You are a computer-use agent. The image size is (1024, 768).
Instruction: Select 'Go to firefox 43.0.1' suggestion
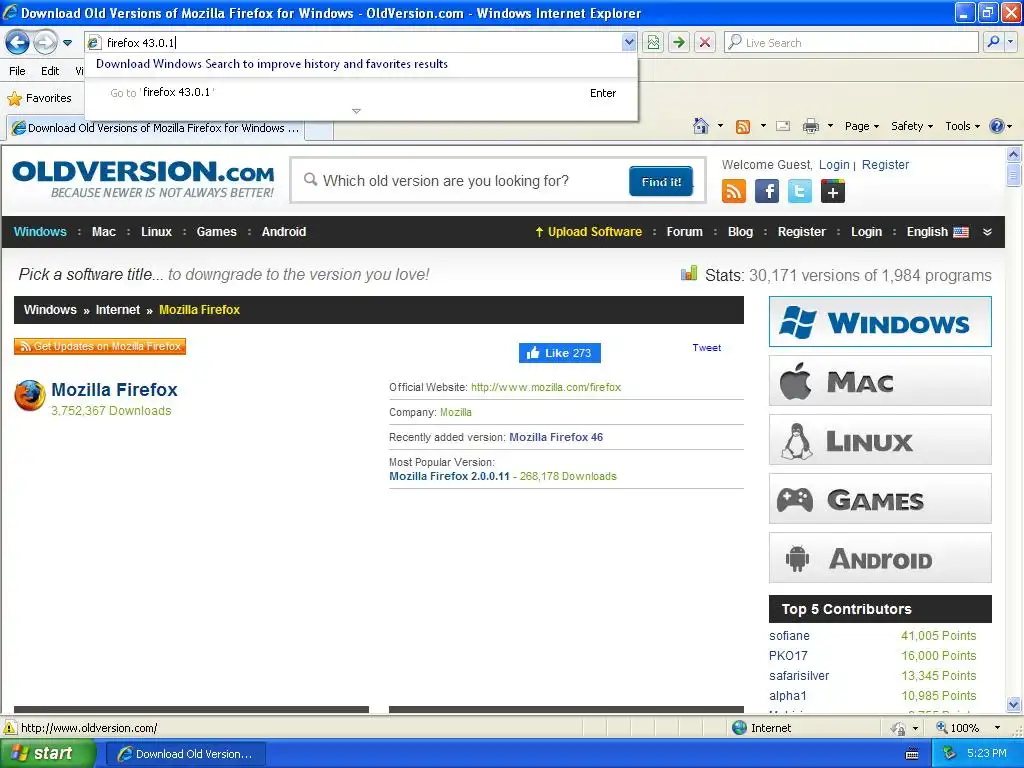pos(361,93)
